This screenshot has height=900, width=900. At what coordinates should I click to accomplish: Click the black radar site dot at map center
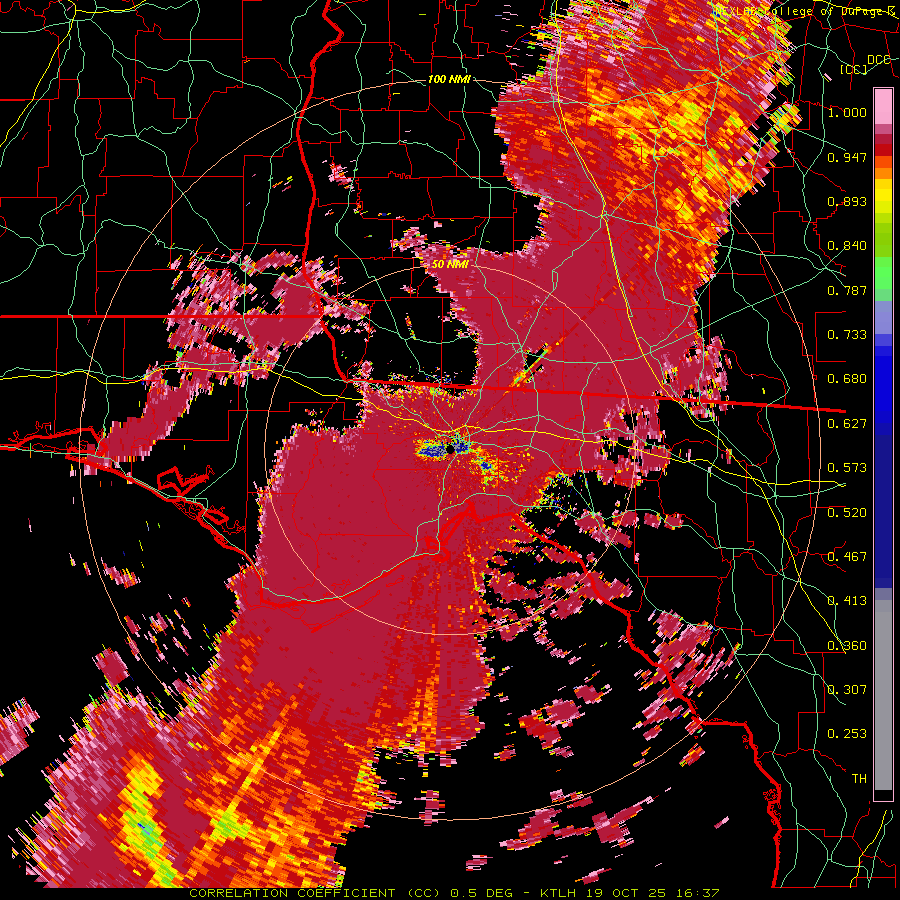point(451,451)
